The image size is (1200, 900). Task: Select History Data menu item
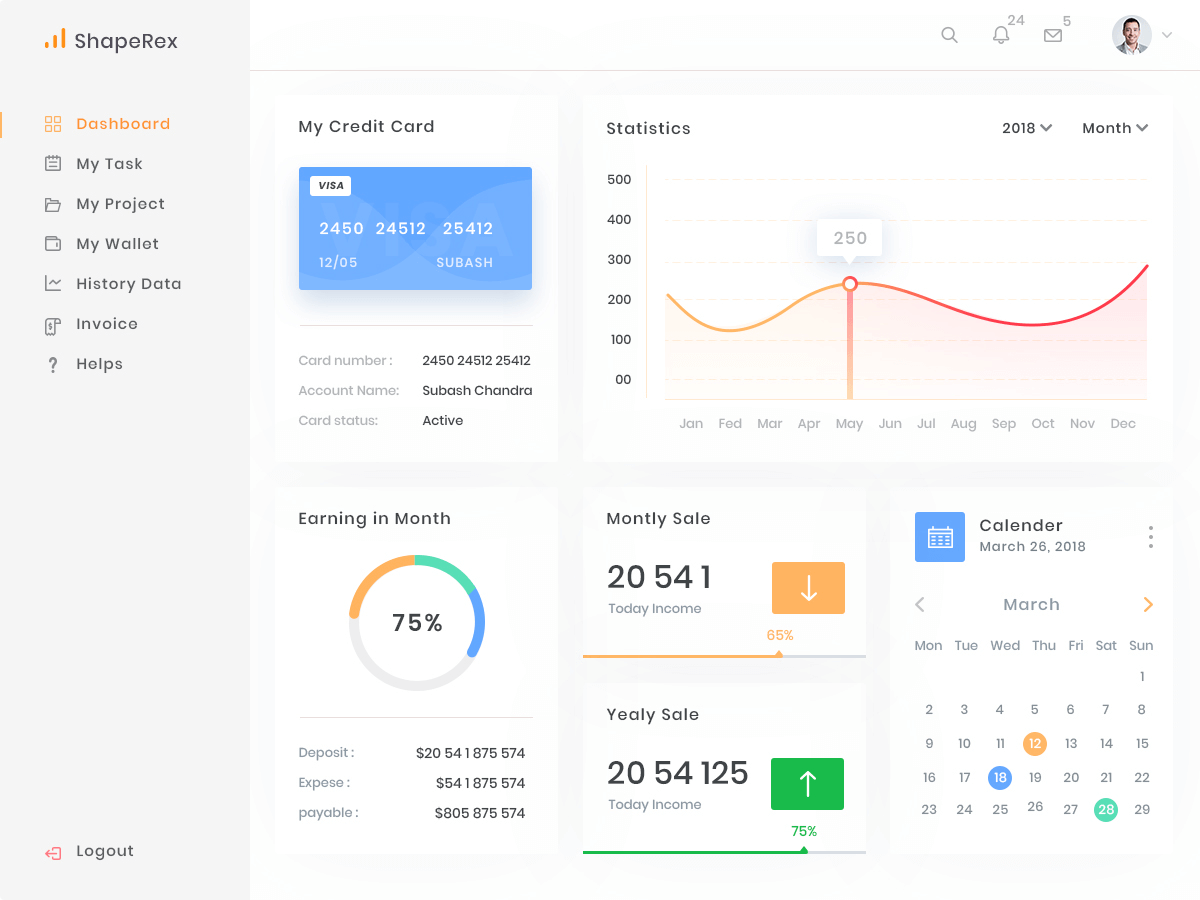point(128,284)
